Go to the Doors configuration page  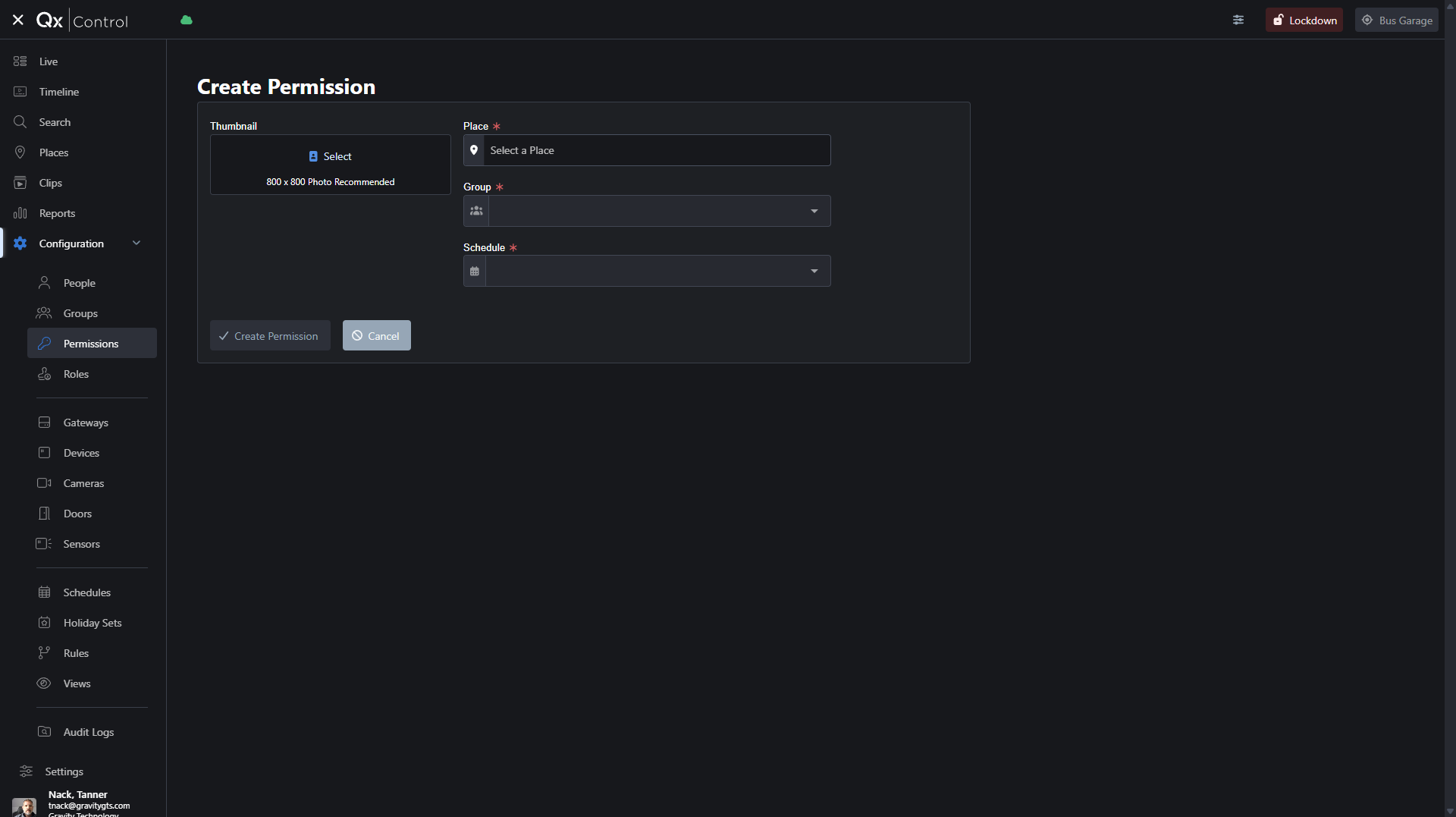(77, 514)
